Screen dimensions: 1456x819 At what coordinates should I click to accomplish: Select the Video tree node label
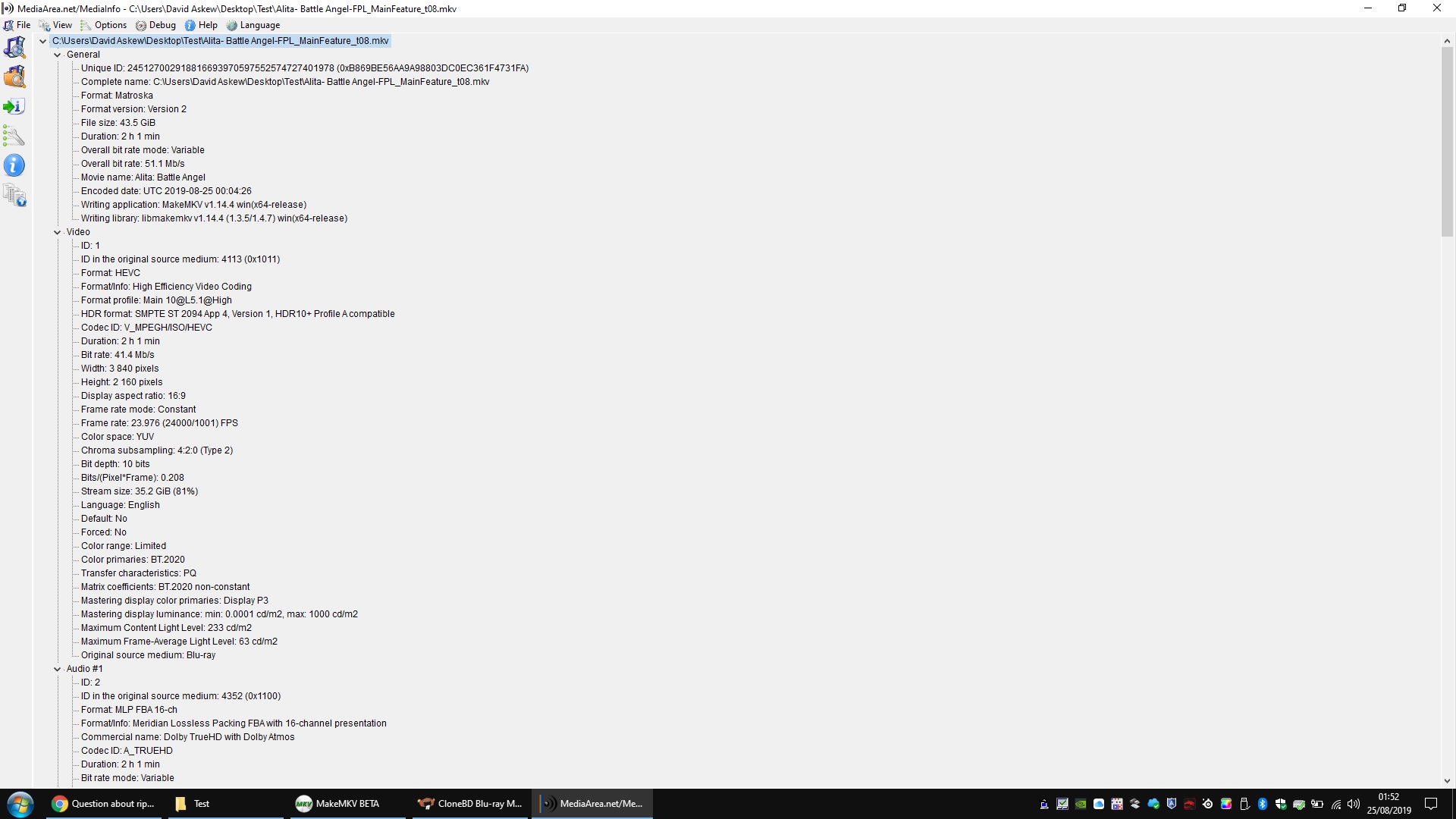pyautogui.click(x=78, y=232)
